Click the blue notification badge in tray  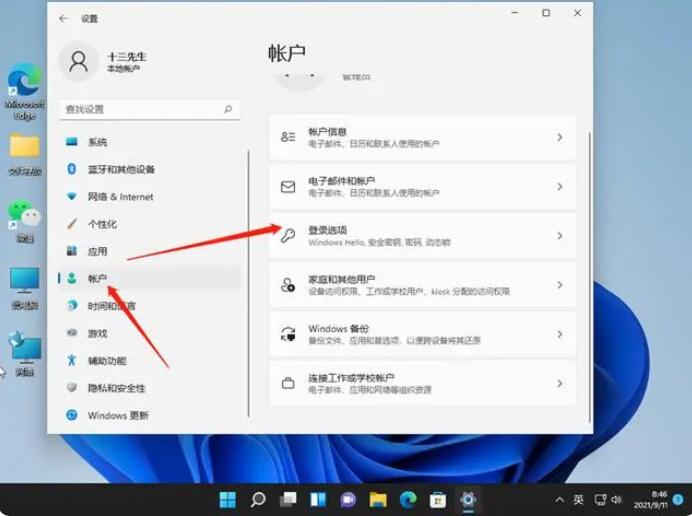tap(678, 499)
